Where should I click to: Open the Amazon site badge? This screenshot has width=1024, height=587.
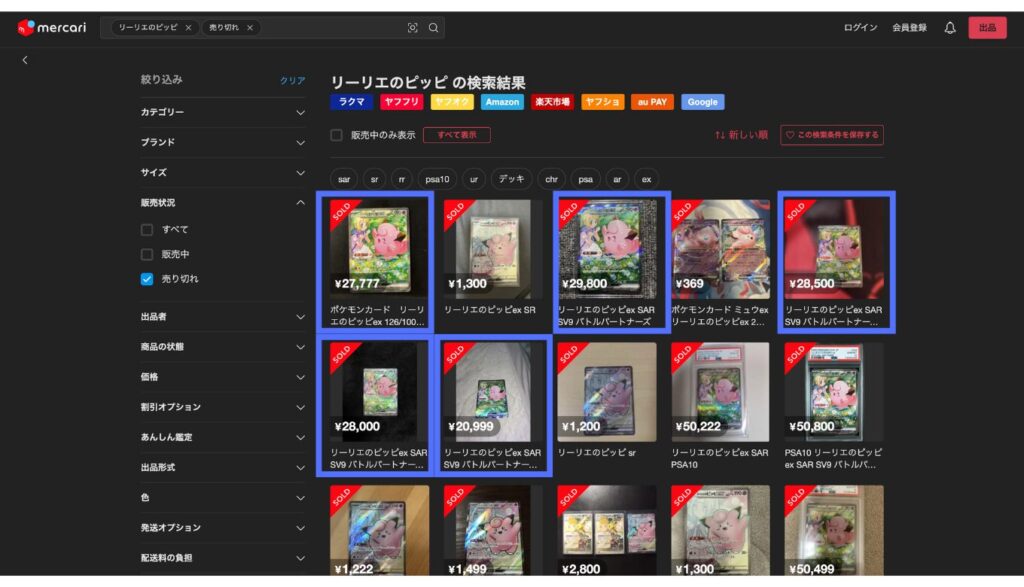tap(502, 102)
